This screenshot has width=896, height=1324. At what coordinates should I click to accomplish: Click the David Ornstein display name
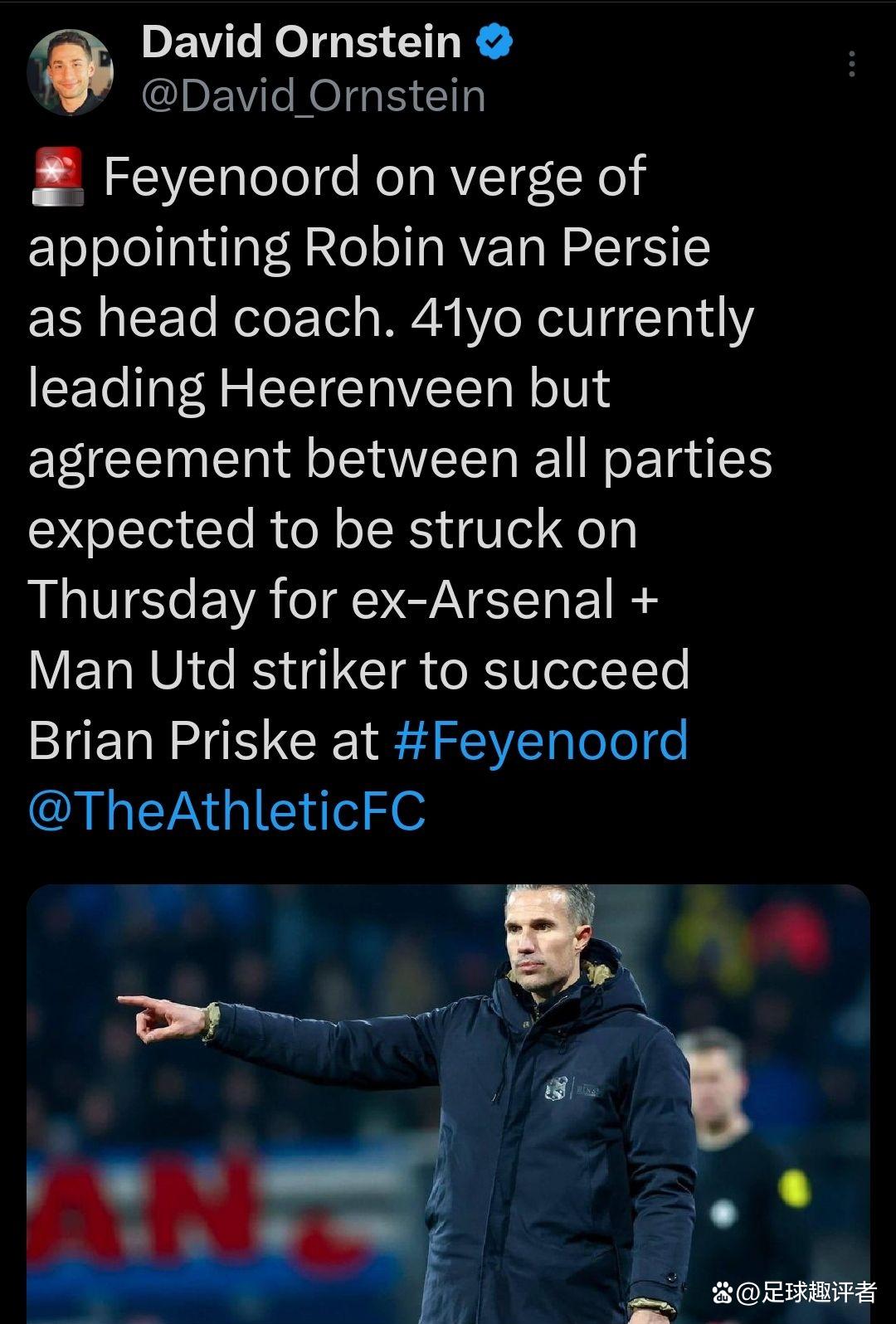[301, 41]
